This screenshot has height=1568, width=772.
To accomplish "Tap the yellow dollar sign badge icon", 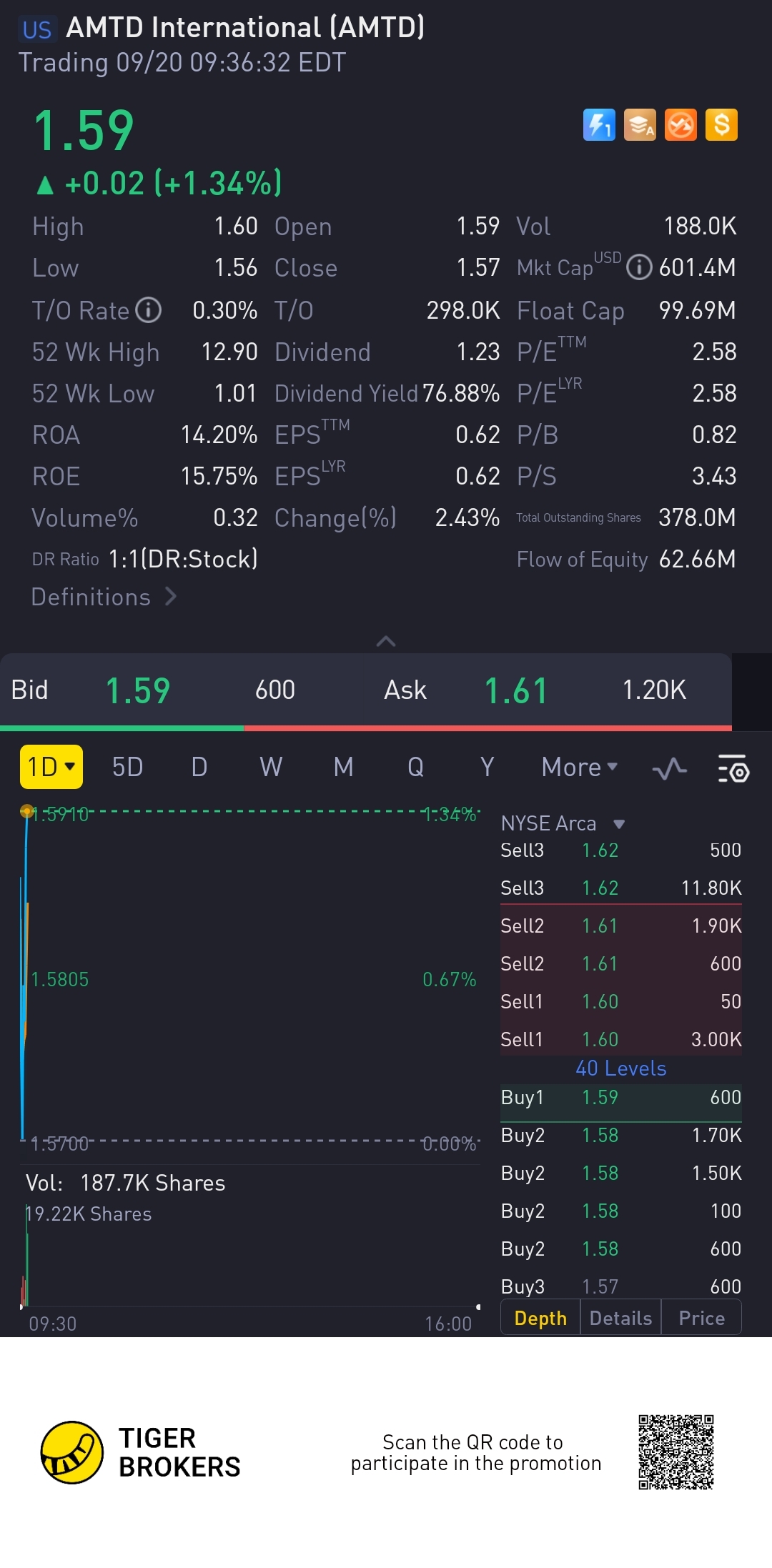I will (721, 125).
